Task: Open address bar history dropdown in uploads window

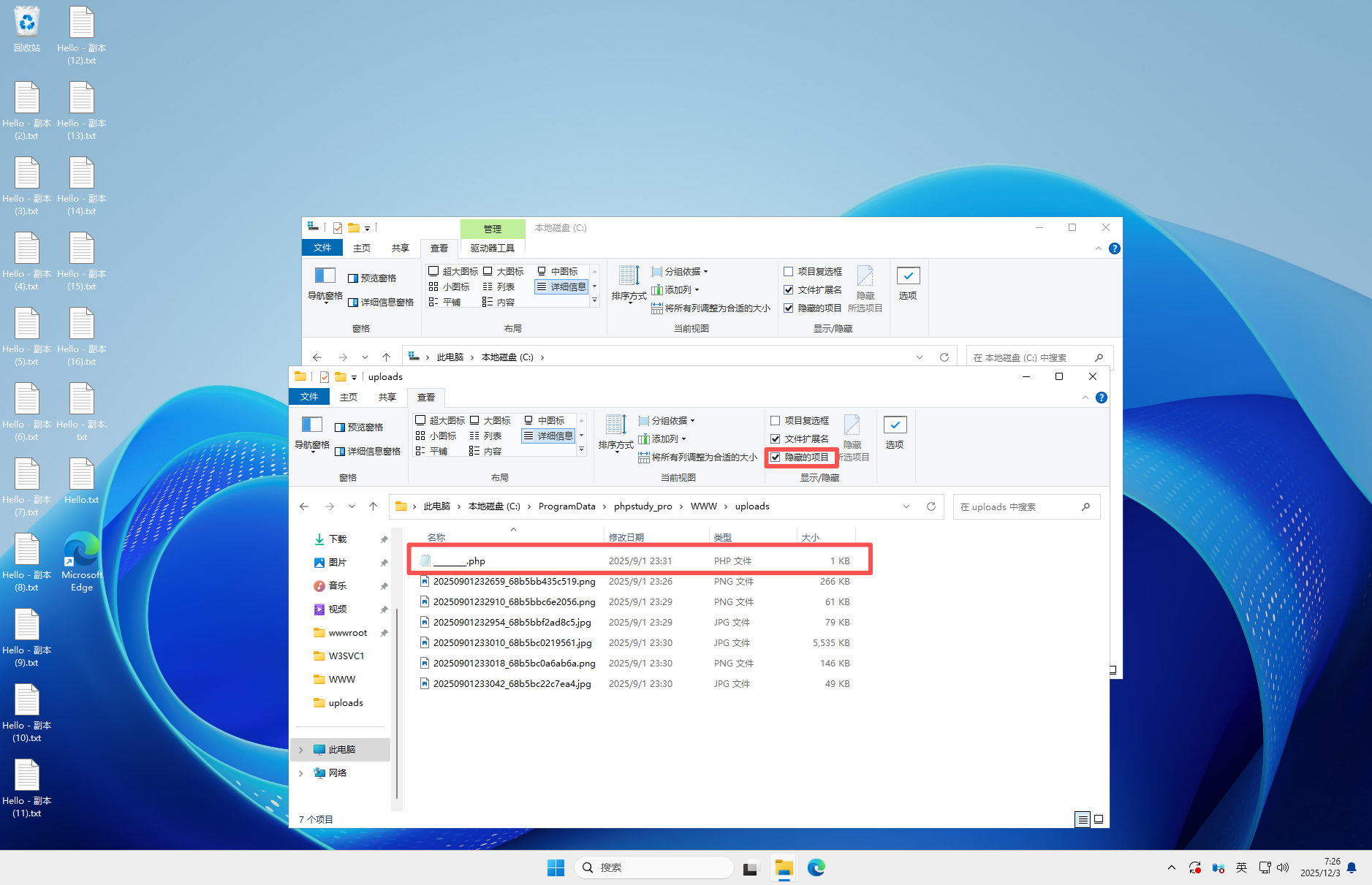Action: click(x=906, y=506)
